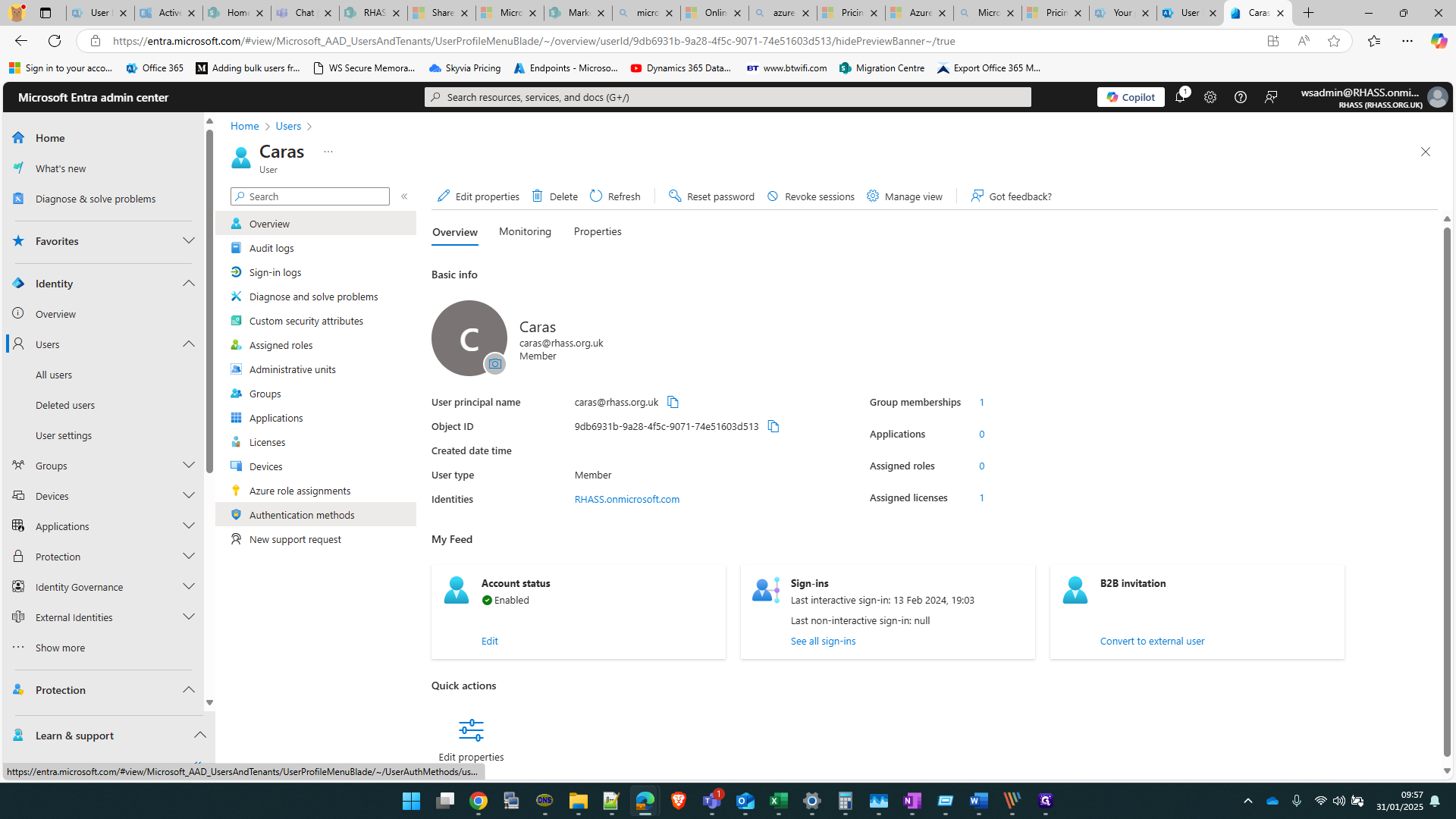
Task: Open File Explorer from the taskbar
Action: [579, 801]
